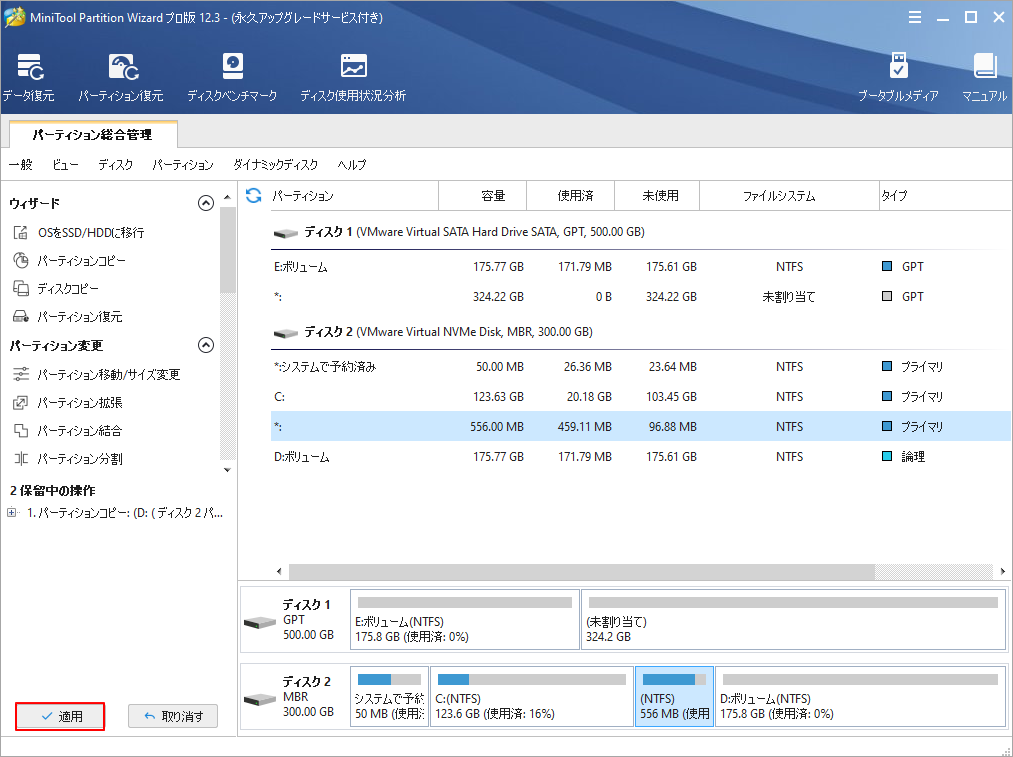Collapse the パーティション変更 section
The height and width of the screenshot is (757, 1013).
click(x=205, y=346)
